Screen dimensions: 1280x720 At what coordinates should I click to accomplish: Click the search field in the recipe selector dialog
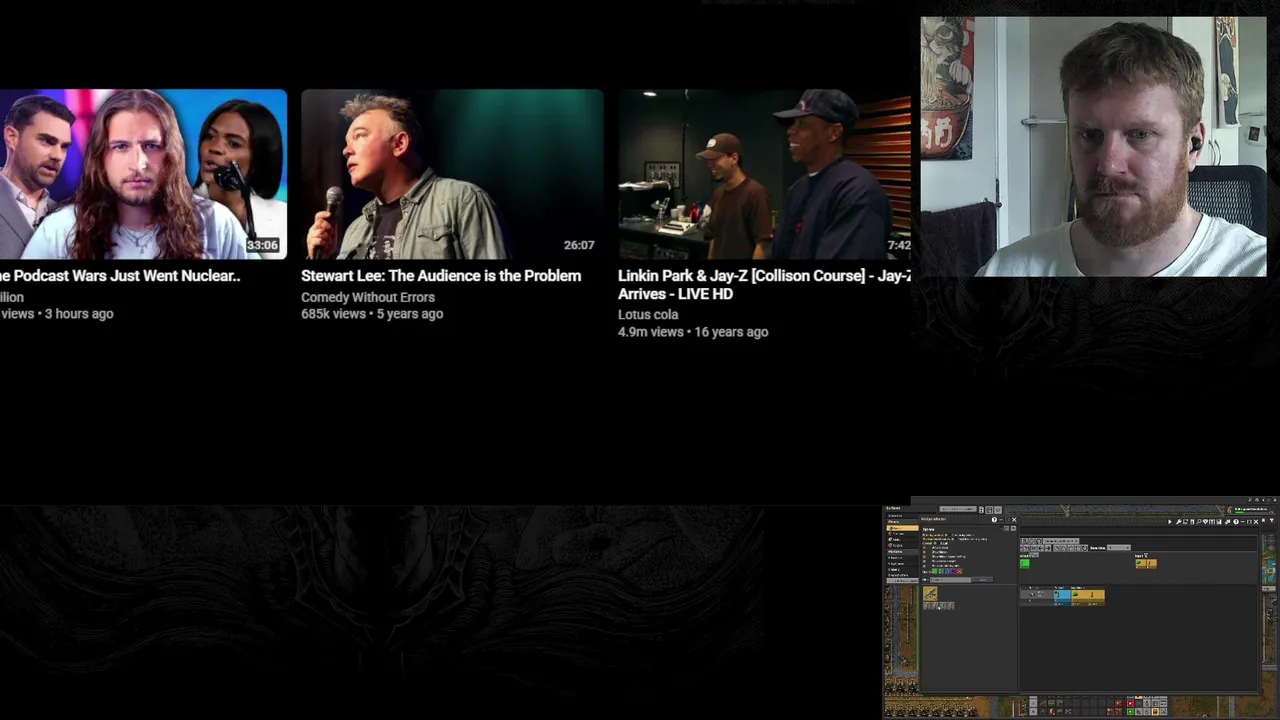click(951, 580)
